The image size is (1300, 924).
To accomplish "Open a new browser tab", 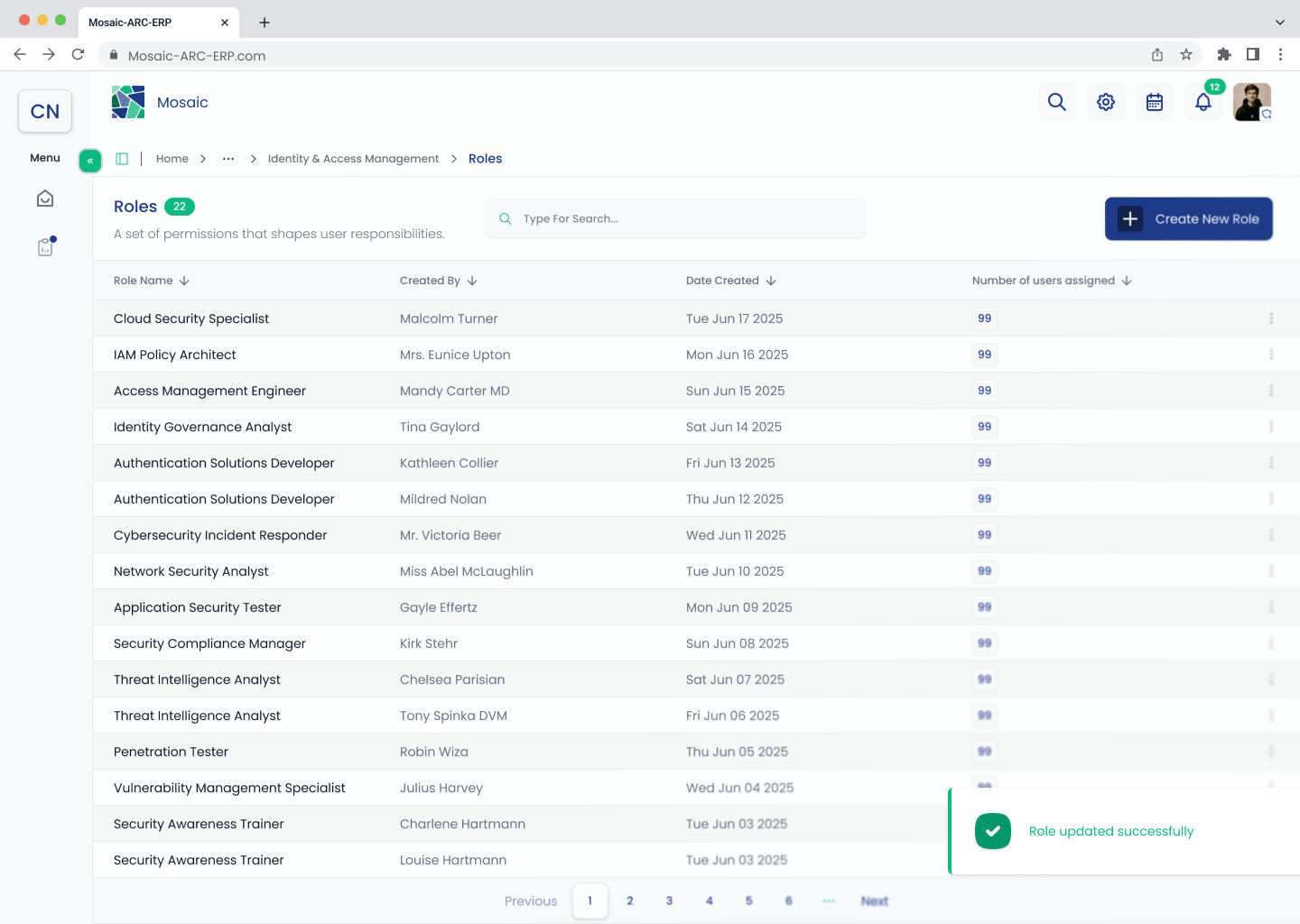I will [x=265, y=23].
